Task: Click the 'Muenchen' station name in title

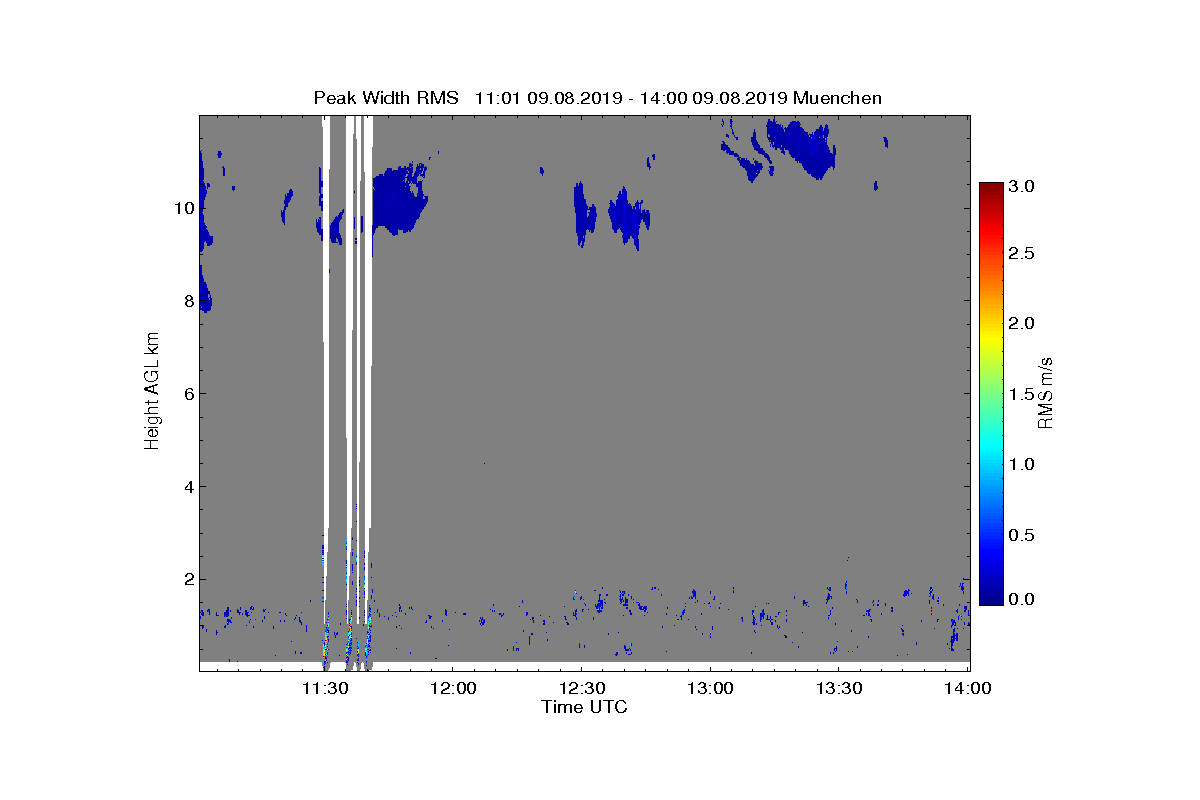Action: (x=837, y=98)
